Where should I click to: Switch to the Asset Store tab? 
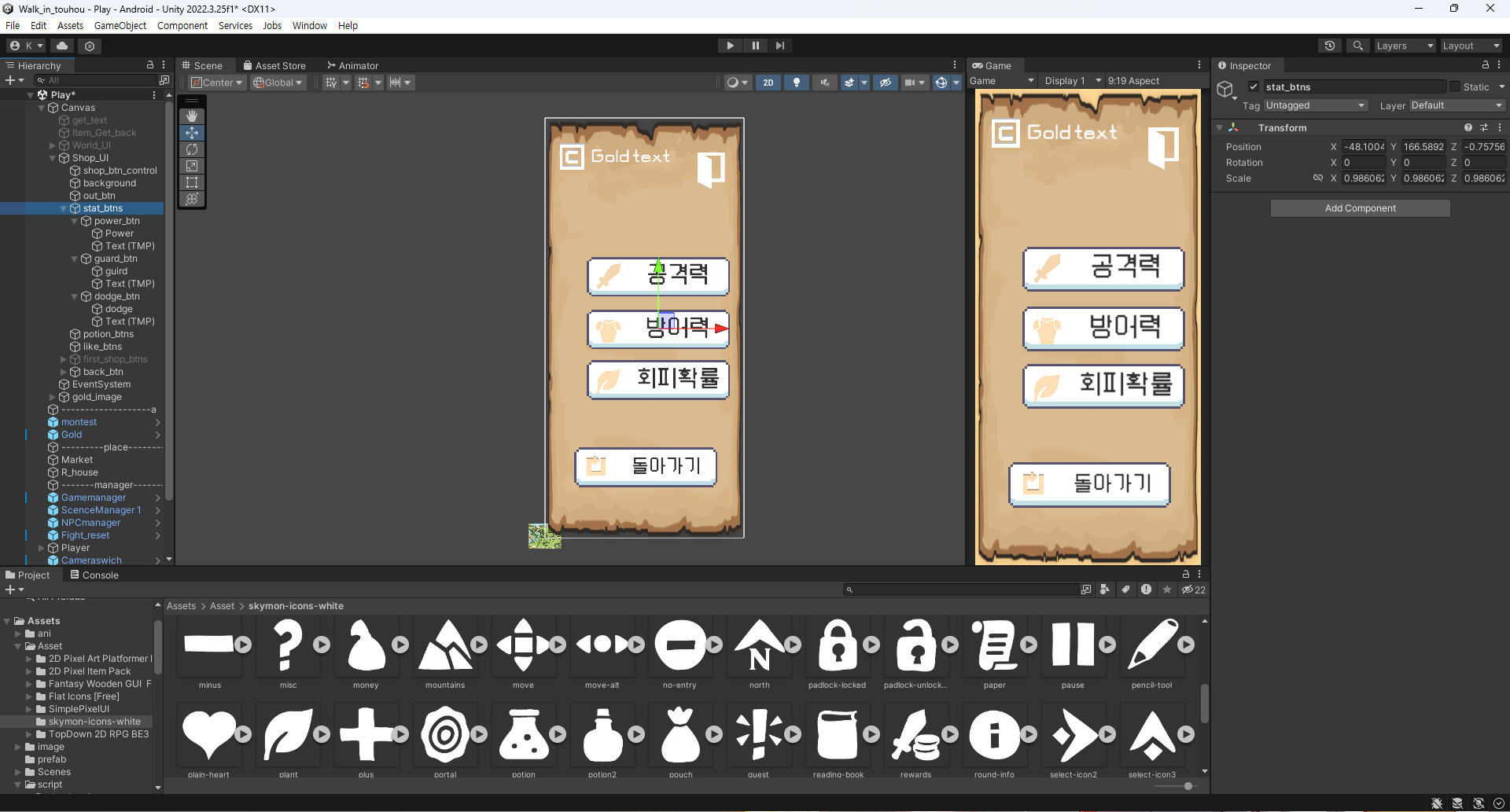click(x=274, y=66)
